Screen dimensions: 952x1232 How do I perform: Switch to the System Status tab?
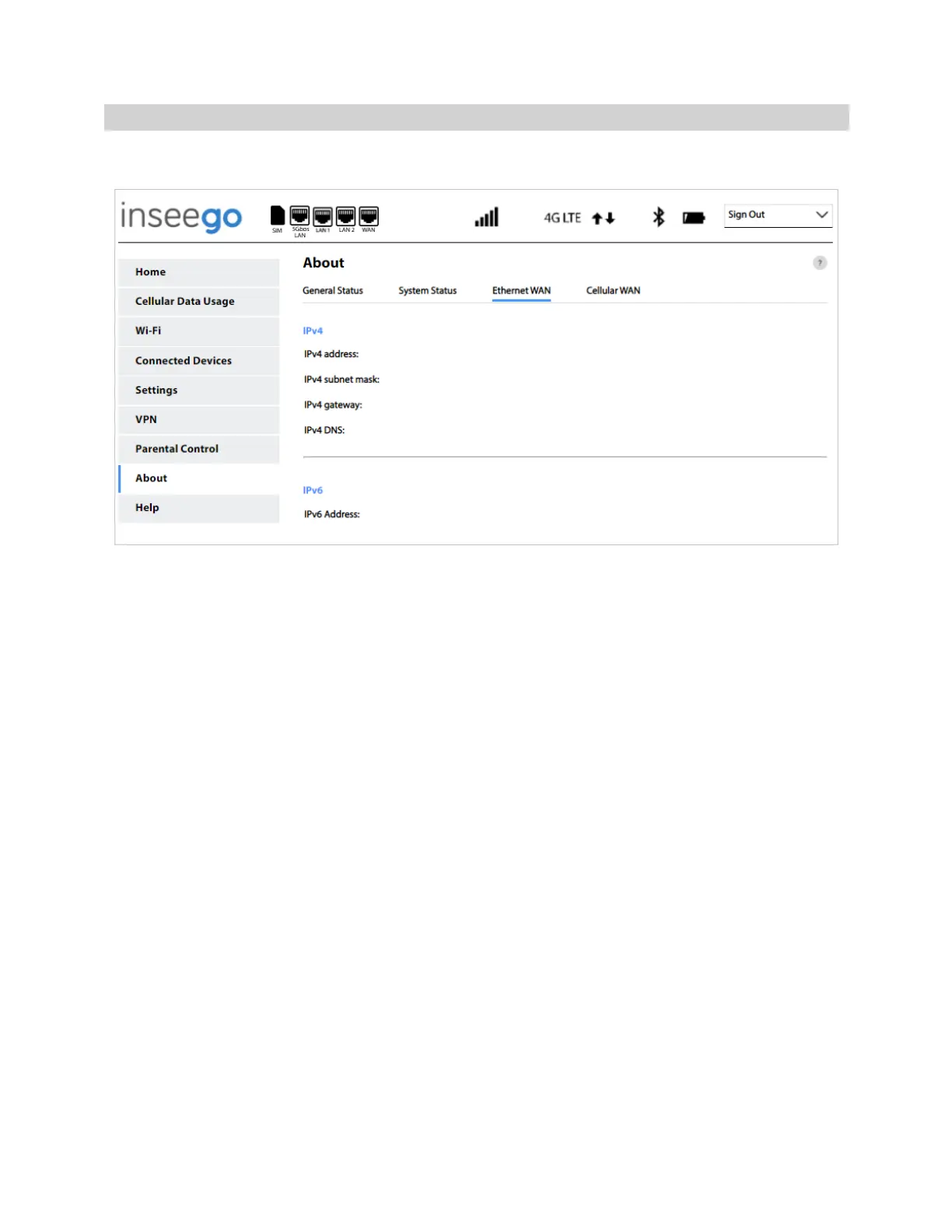click(x=428, y=291)
